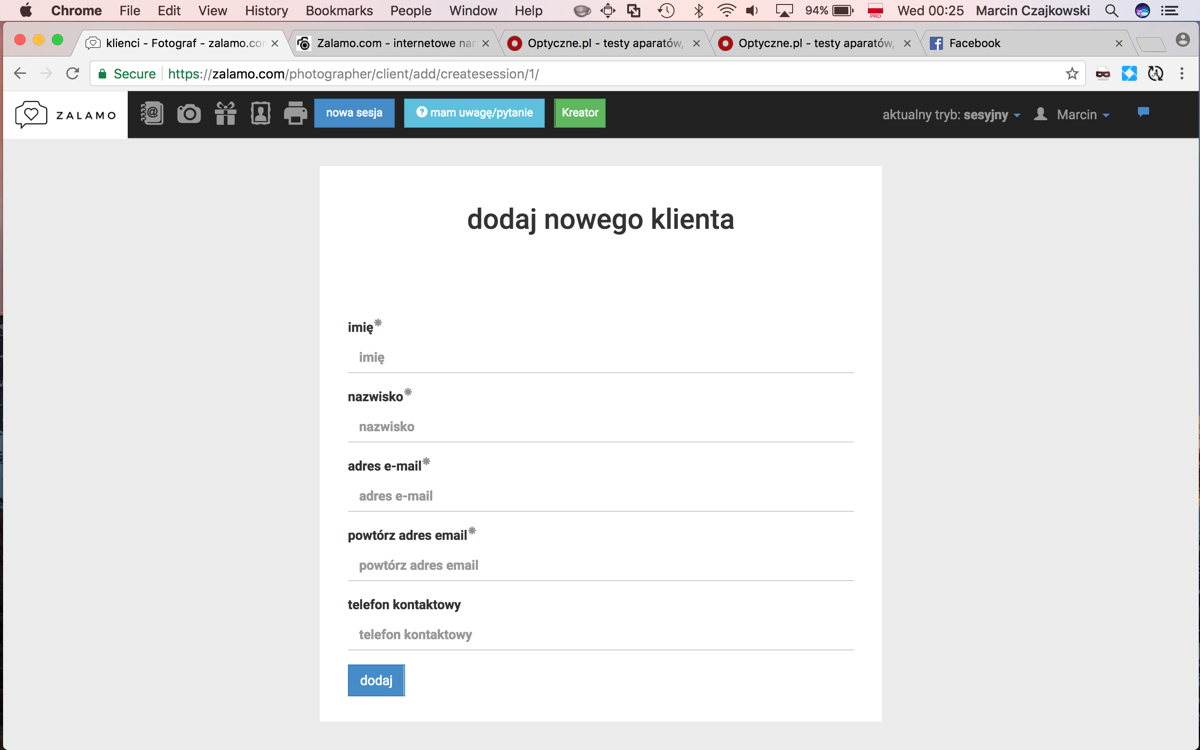Open the Bookmarks menu in menu bar
The image size is (1200, 750).
pos(339,11)
